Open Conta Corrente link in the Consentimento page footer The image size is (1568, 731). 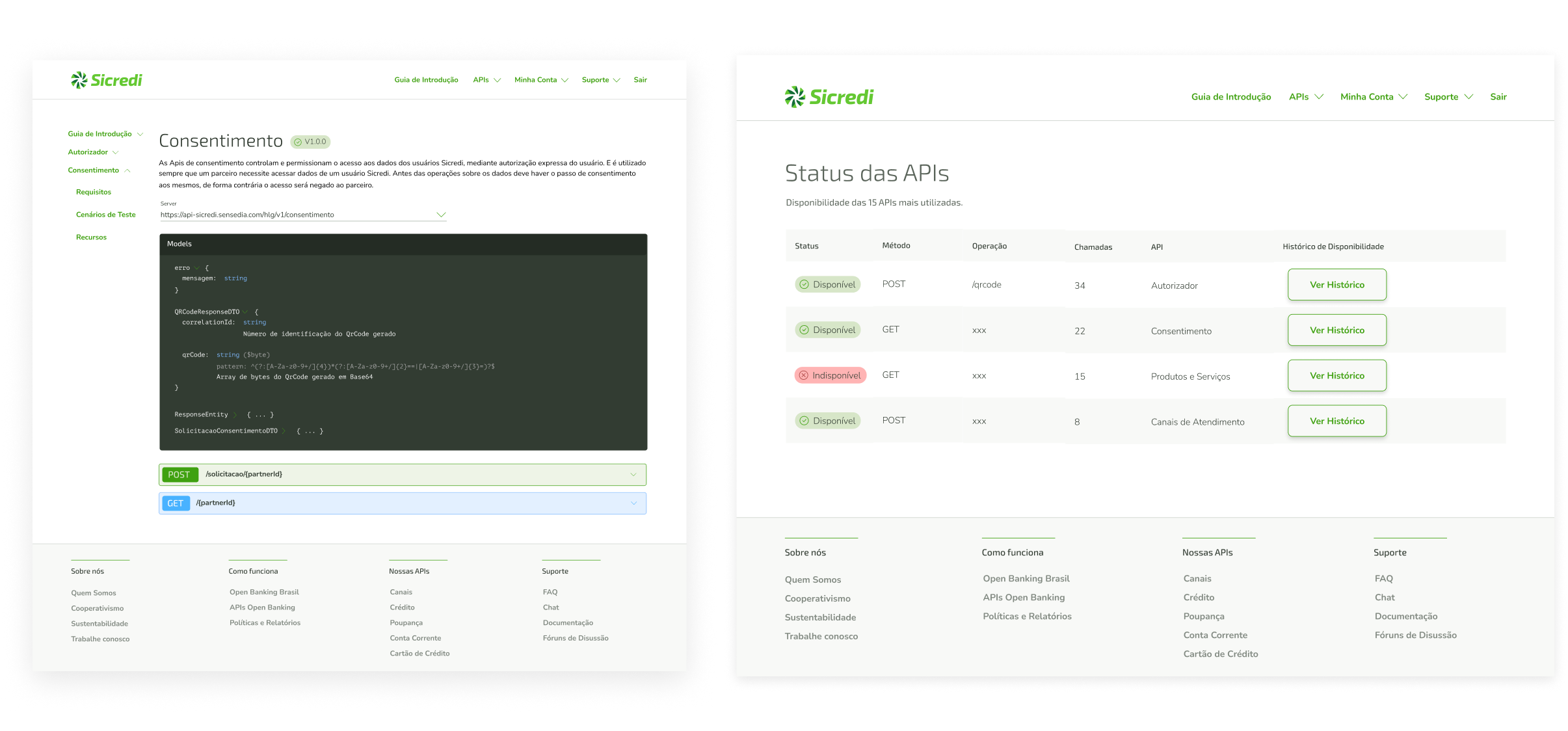click(416, 638)
